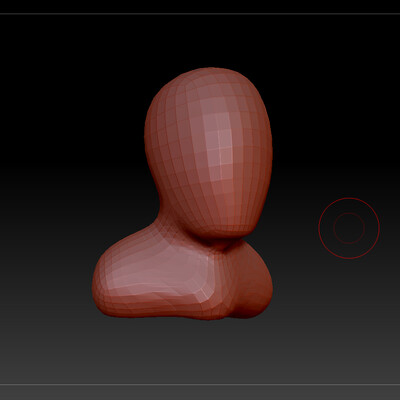Click the top border line of the viewport
The image size is (400, 400).
200,14
